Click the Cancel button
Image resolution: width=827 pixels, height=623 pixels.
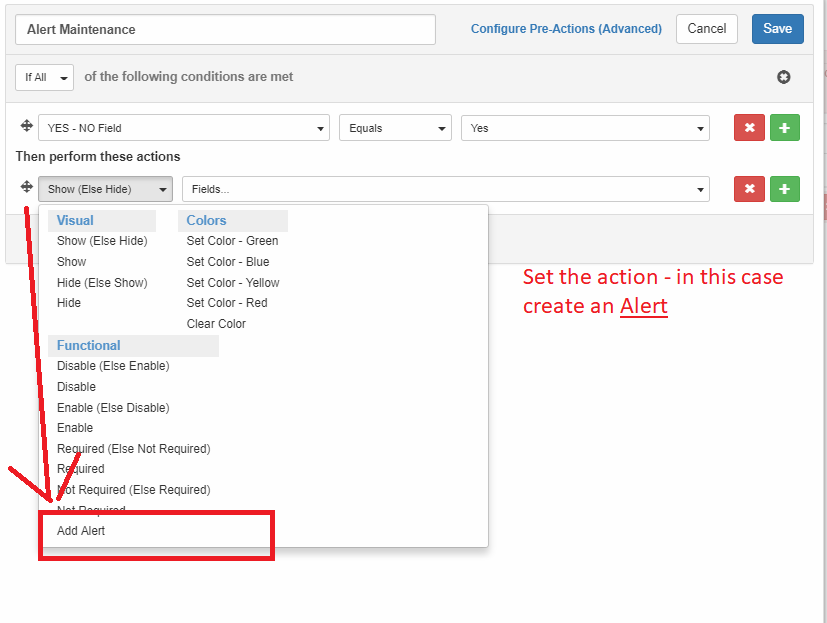click(707, 29)
